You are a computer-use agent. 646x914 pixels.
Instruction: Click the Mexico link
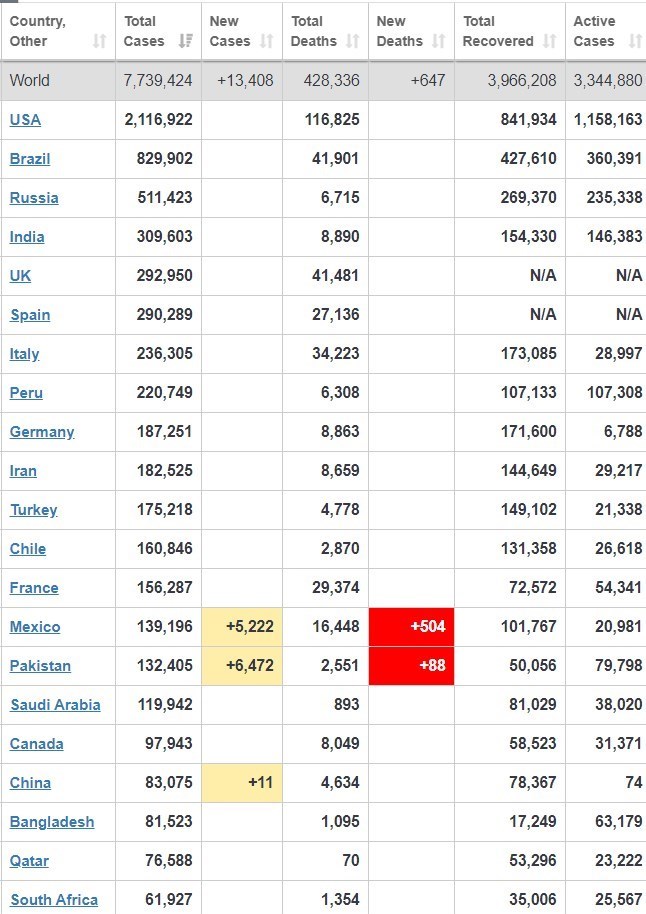tap(35, 627)
